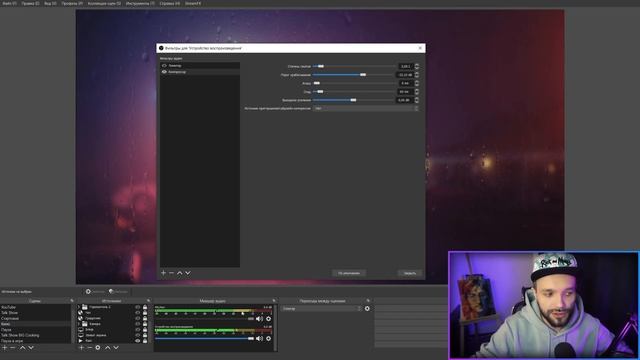Open the Коллекция сцен menu
The image size is (640, 360).
104,3
